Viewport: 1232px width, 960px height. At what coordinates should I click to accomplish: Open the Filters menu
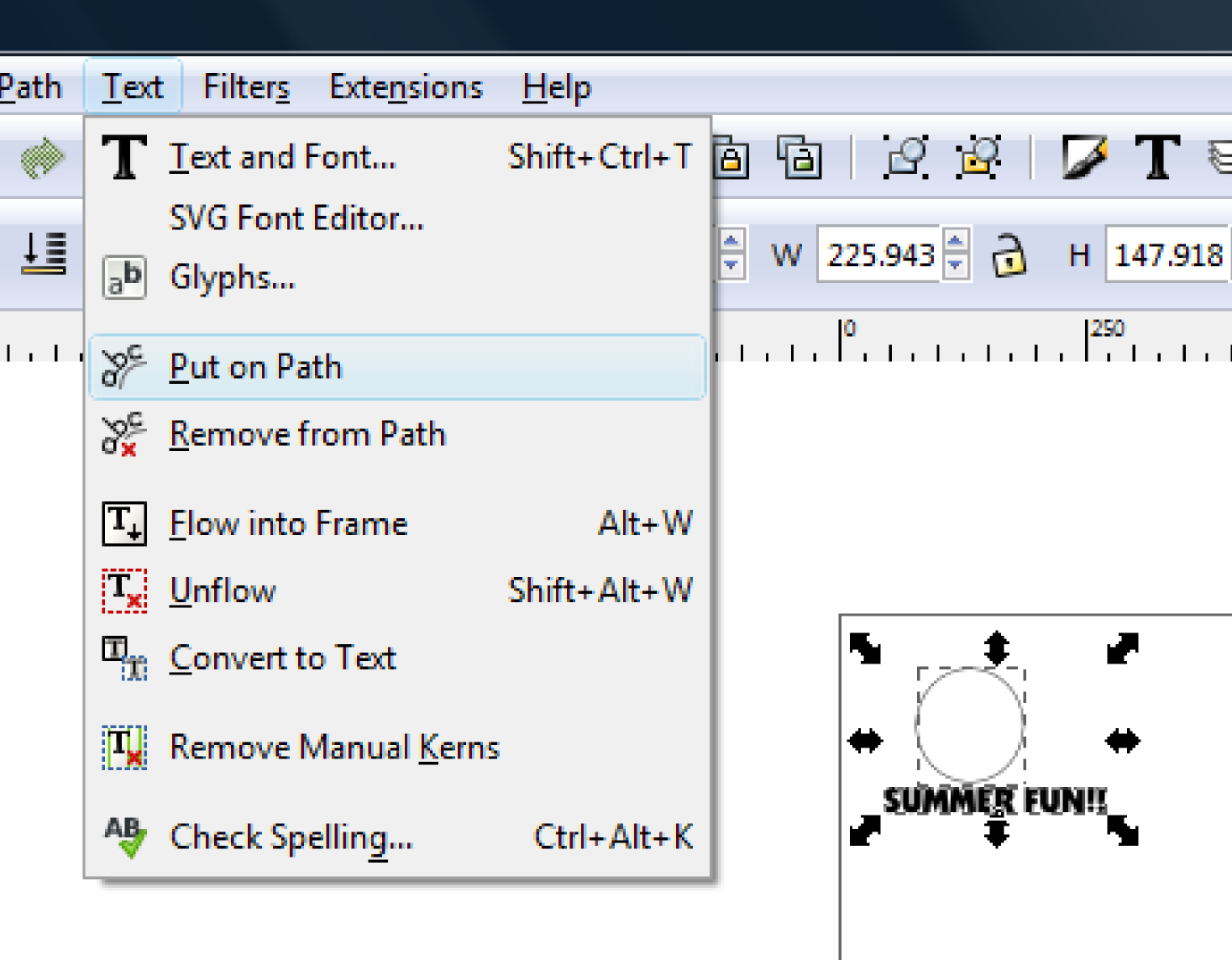pos(245,87)
